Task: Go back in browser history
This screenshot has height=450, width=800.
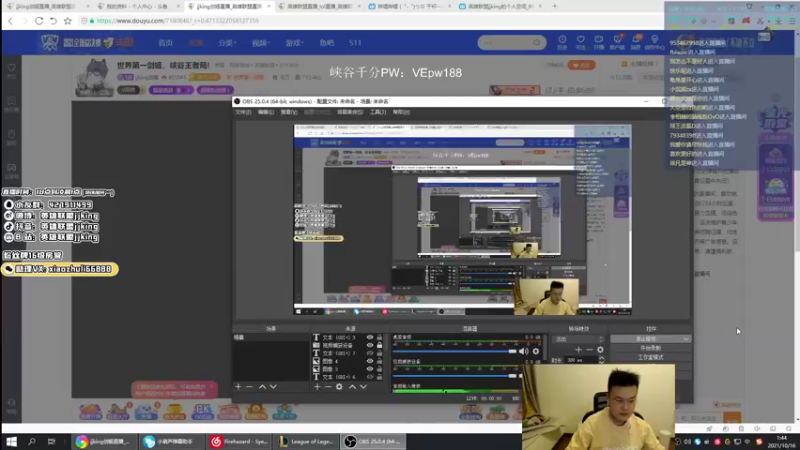Action: click(11, 21)
